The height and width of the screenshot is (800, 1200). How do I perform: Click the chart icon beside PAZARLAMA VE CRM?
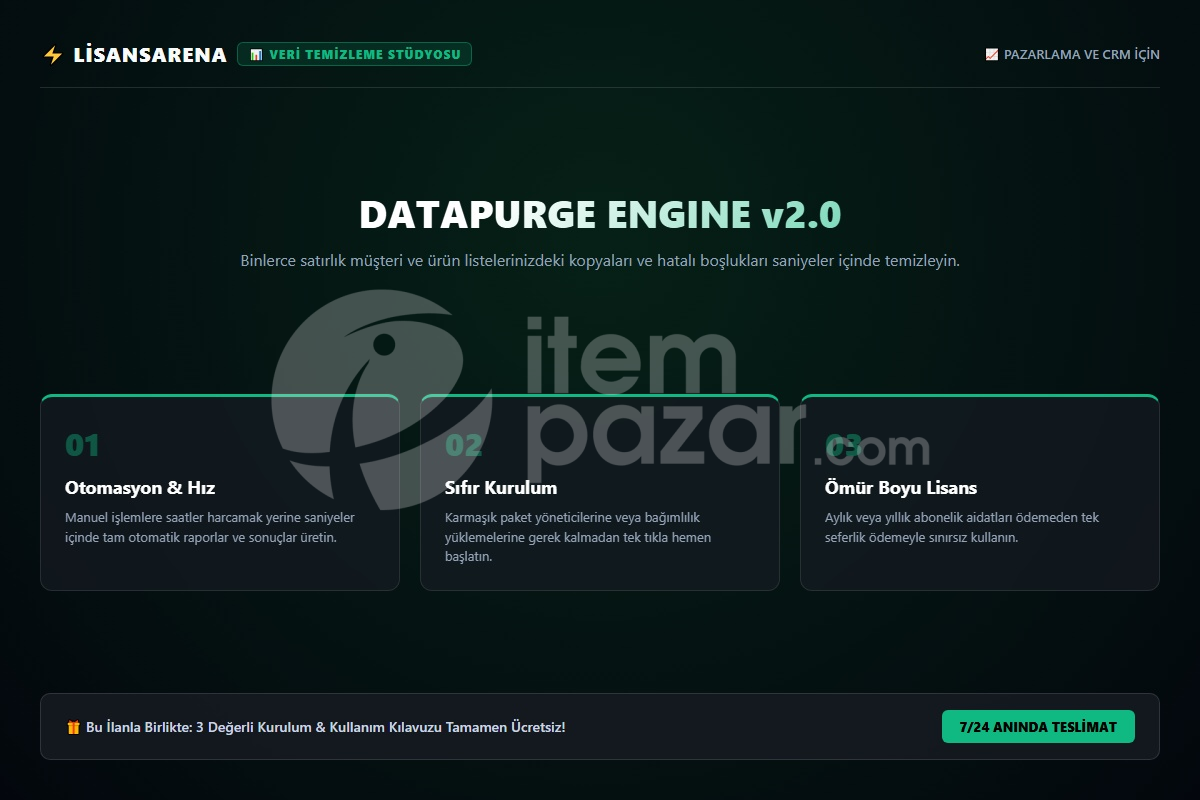(x=991, y=55)
